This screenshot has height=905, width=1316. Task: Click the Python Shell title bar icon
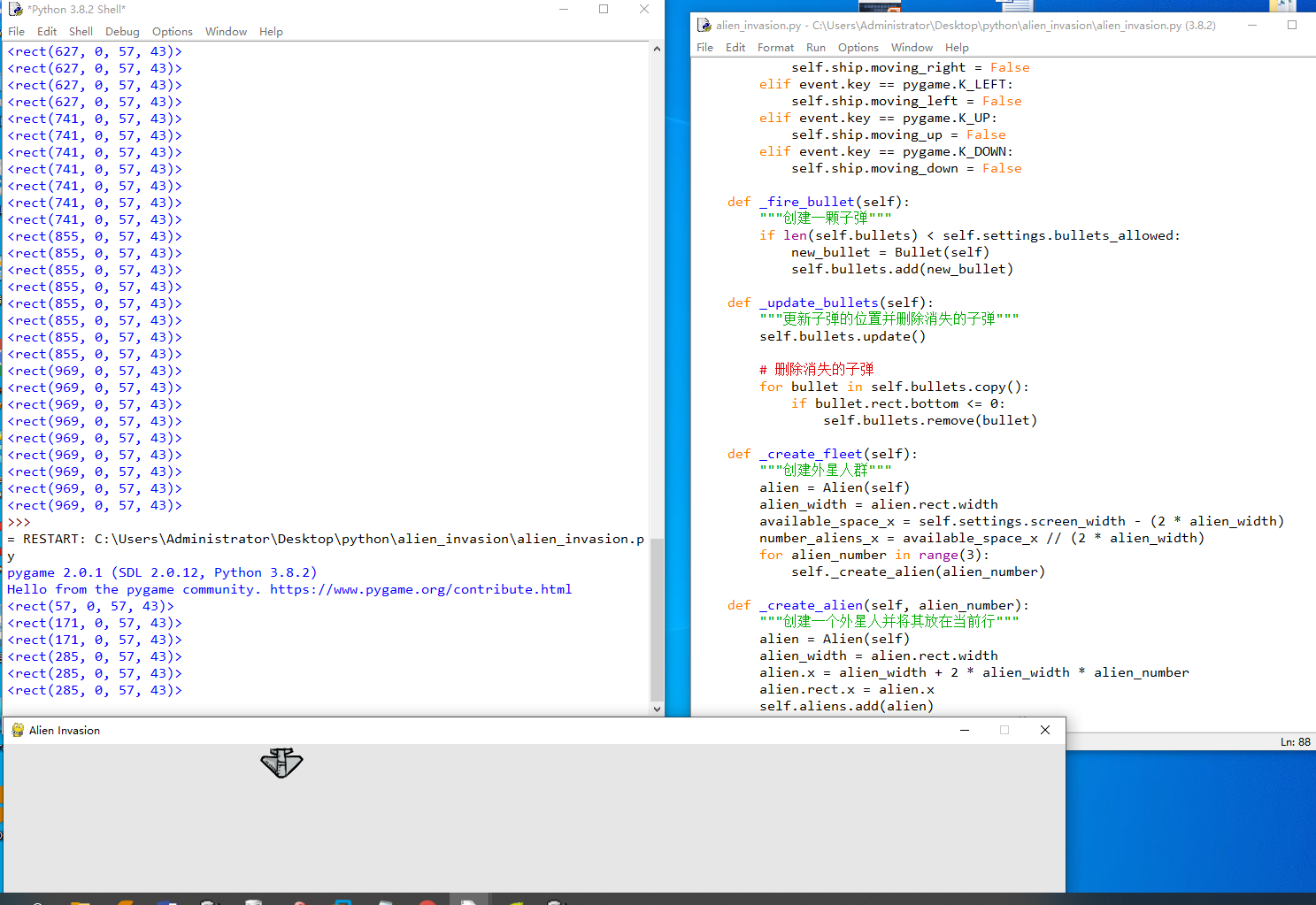pos(15,9)
